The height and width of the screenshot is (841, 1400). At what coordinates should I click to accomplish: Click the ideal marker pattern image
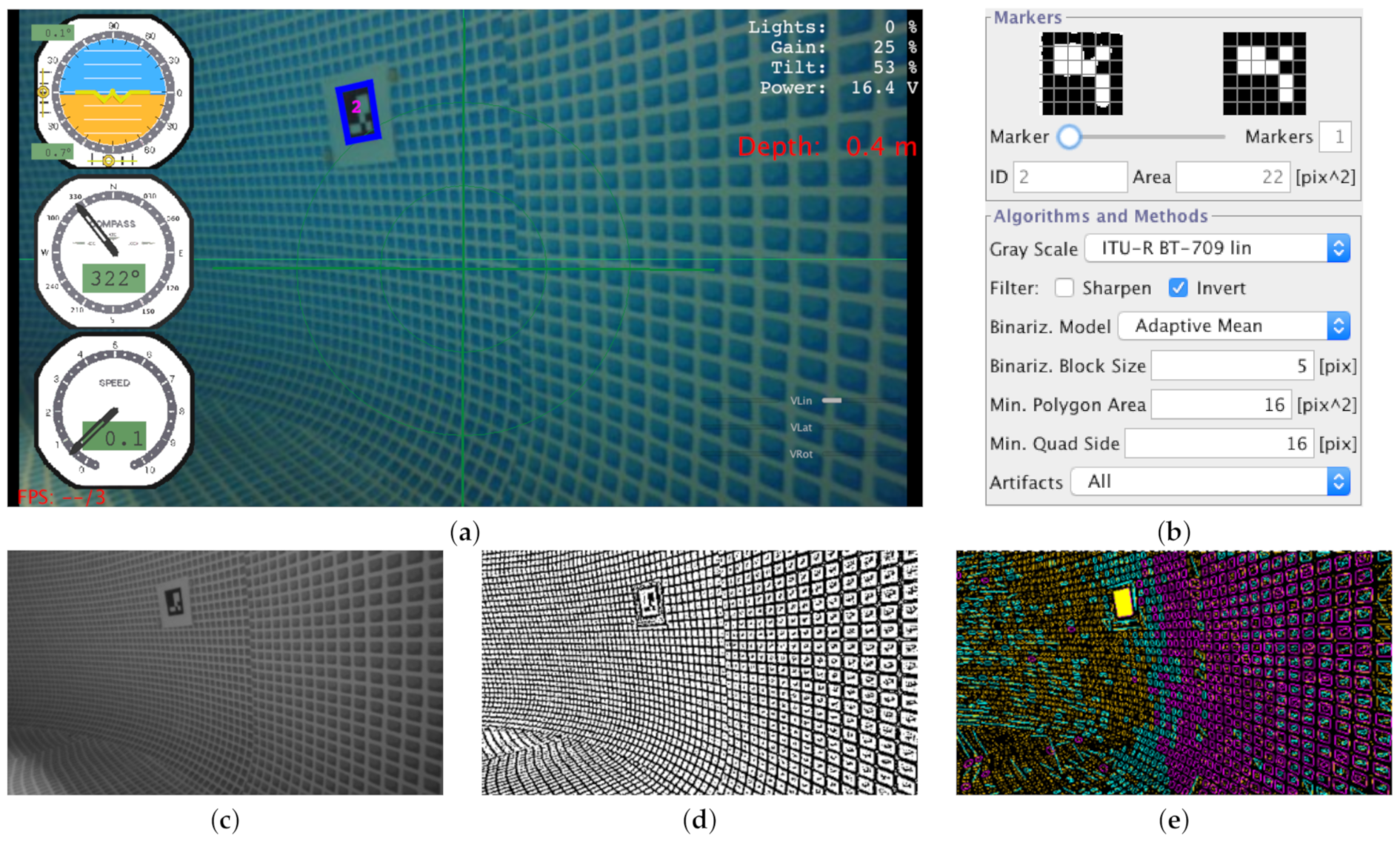1264,73
